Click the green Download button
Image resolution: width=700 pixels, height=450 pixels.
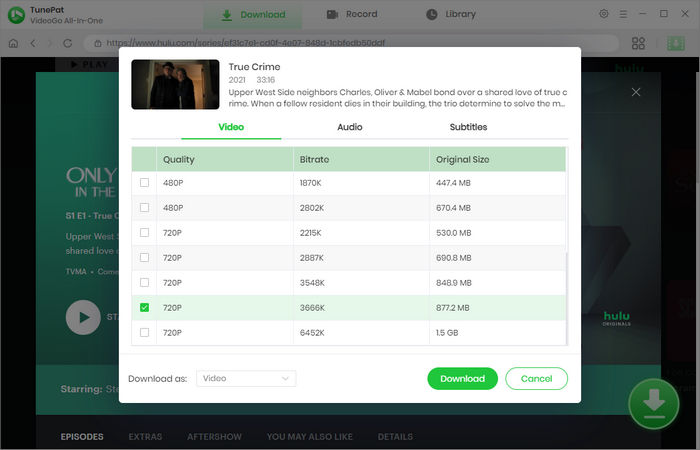tap(462, 379)
